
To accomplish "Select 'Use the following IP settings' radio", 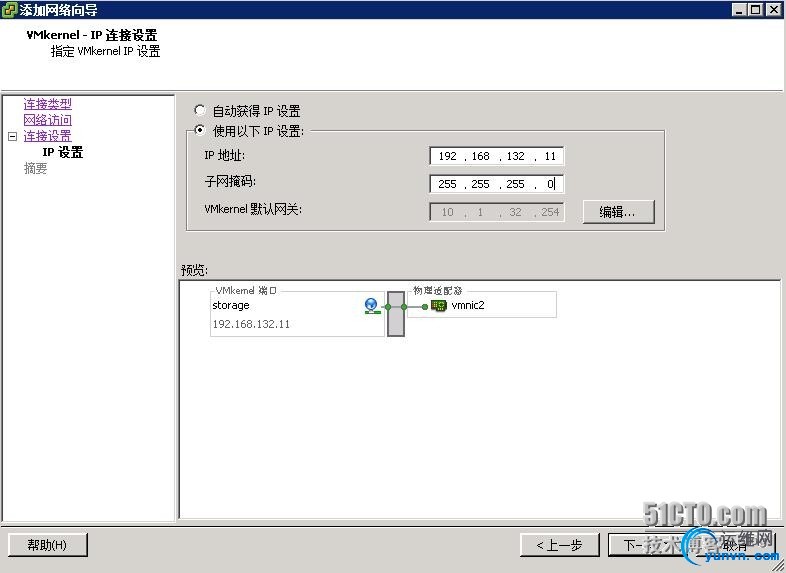I will click(x=200, y=130).
